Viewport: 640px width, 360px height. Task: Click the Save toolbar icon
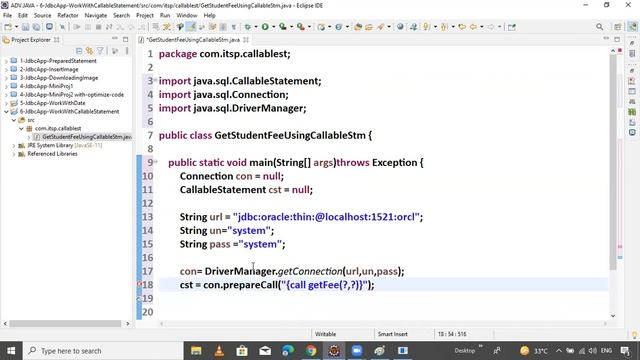(x=25, y=27)
